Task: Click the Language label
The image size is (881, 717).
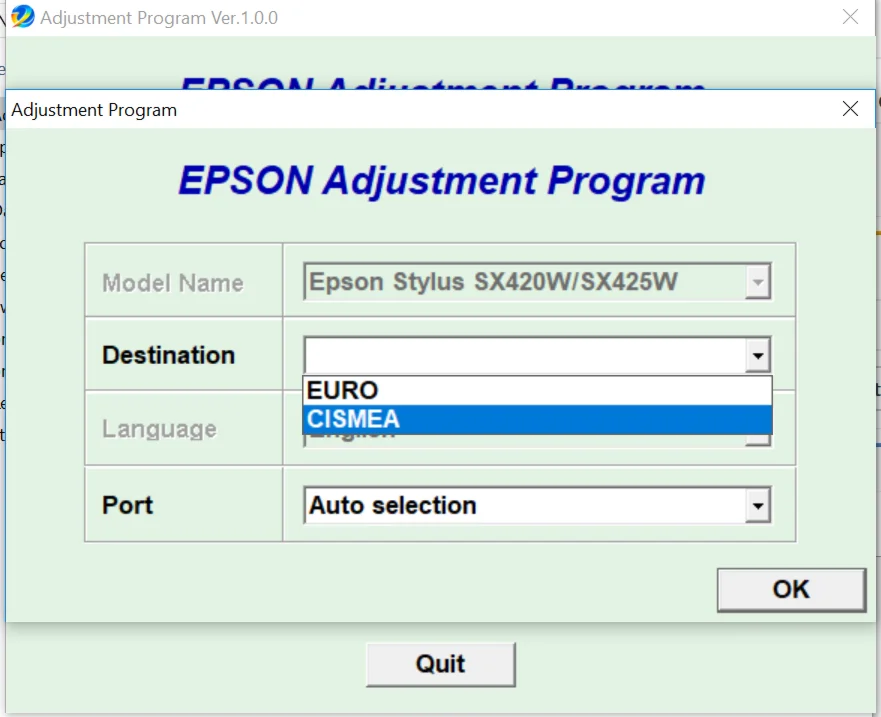Action: tap(160, 429)
